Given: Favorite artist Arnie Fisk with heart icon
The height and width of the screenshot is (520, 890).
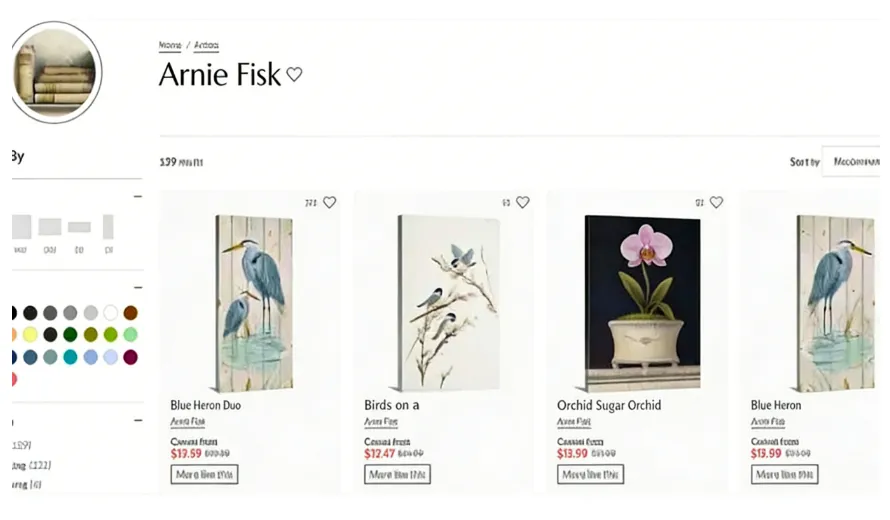Looking at the screenshot, I should 294,74.
